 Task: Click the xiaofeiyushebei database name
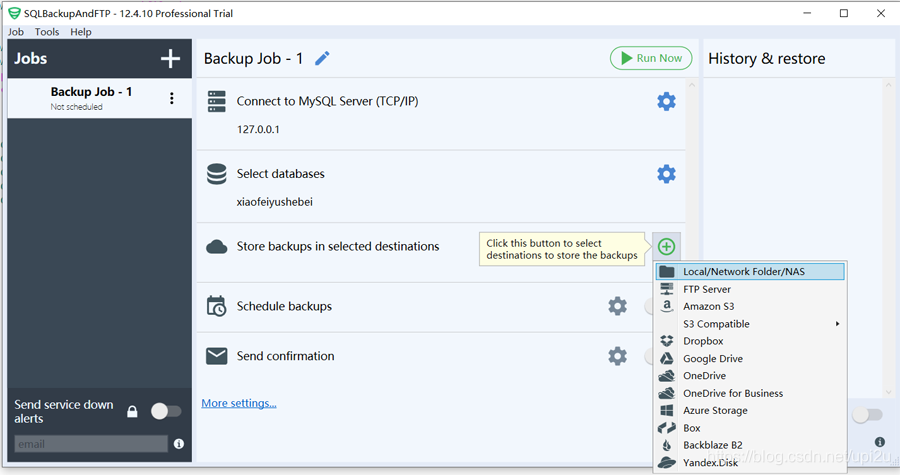pyautogui.click(x=274, y=202)
